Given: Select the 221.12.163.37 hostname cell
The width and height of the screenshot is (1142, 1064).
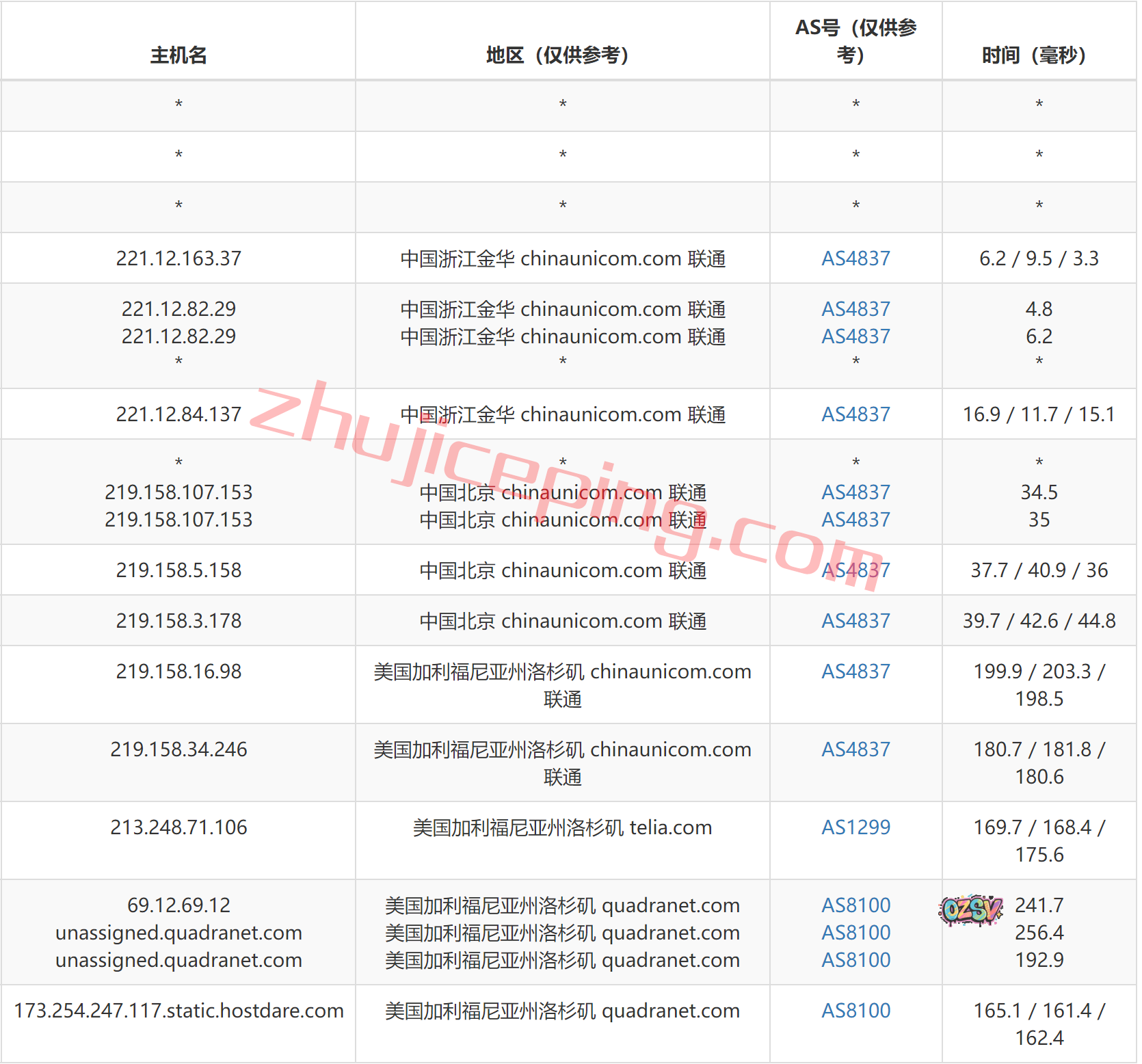Looking at the screenshot, I should 178,258.
